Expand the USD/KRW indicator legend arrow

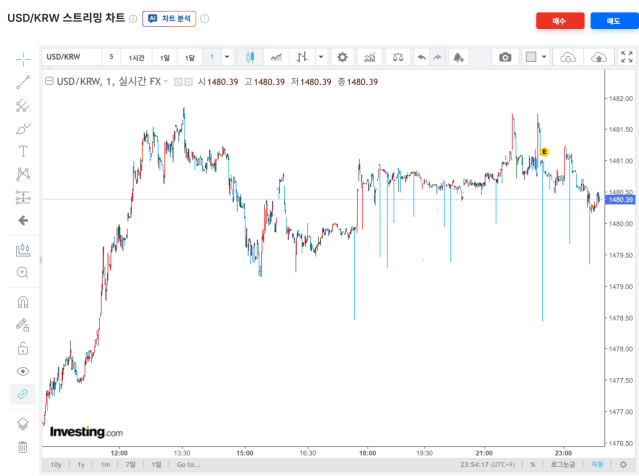[166, 81]
